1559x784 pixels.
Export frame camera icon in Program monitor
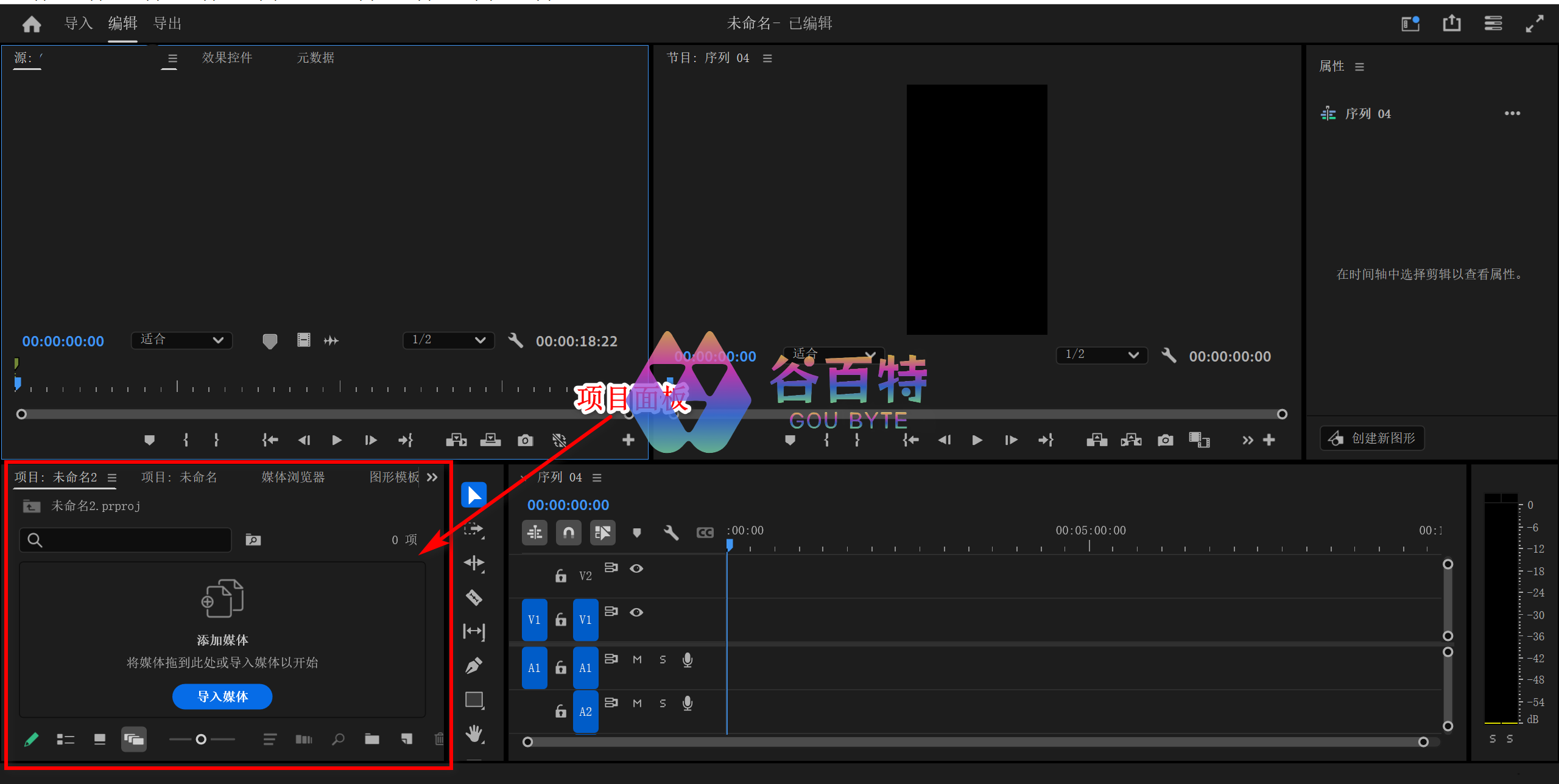(1165, 440)
